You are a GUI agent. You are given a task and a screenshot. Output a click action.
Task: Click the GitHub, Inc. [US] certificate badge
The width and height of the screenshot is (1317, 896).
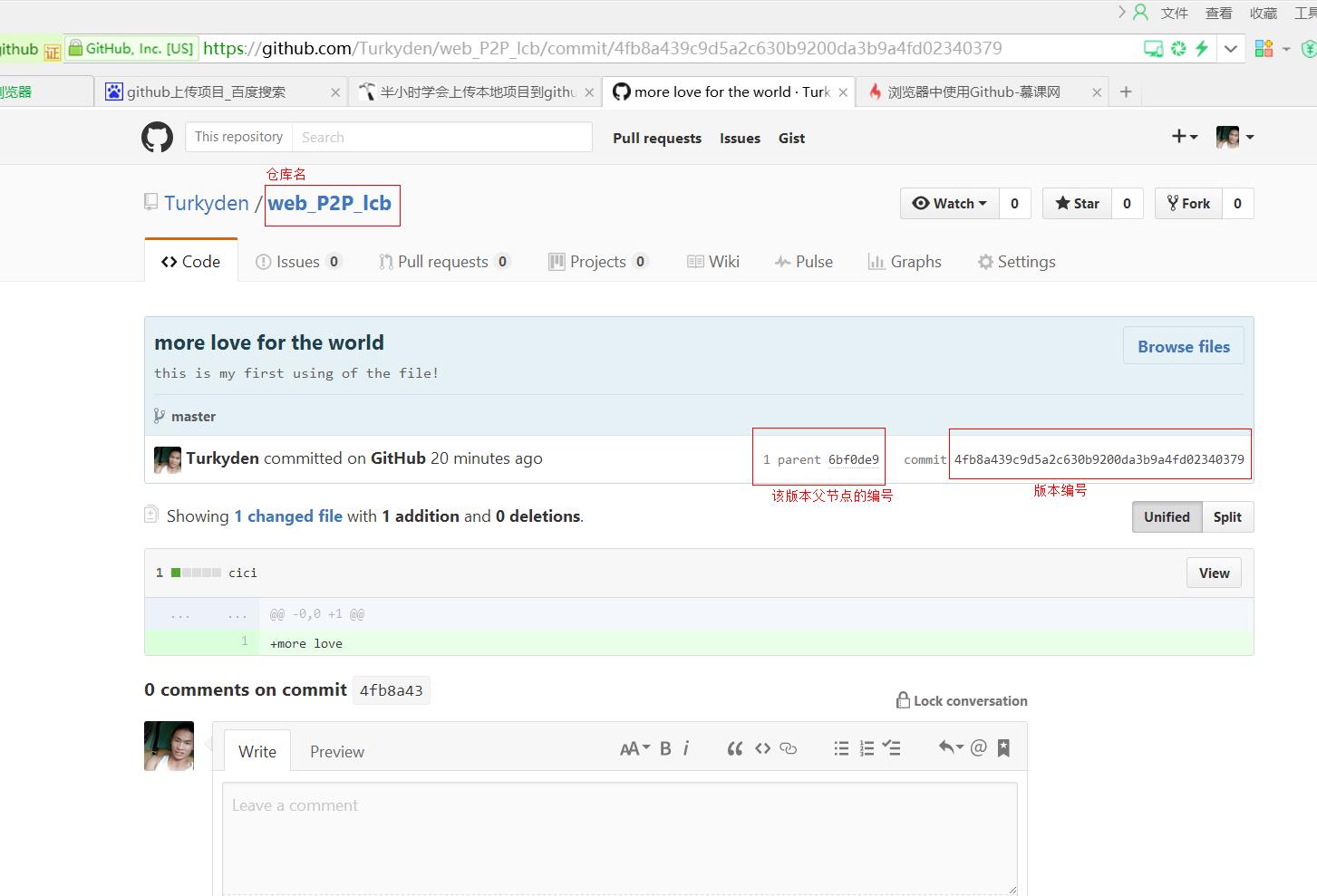tap(132, 49)
